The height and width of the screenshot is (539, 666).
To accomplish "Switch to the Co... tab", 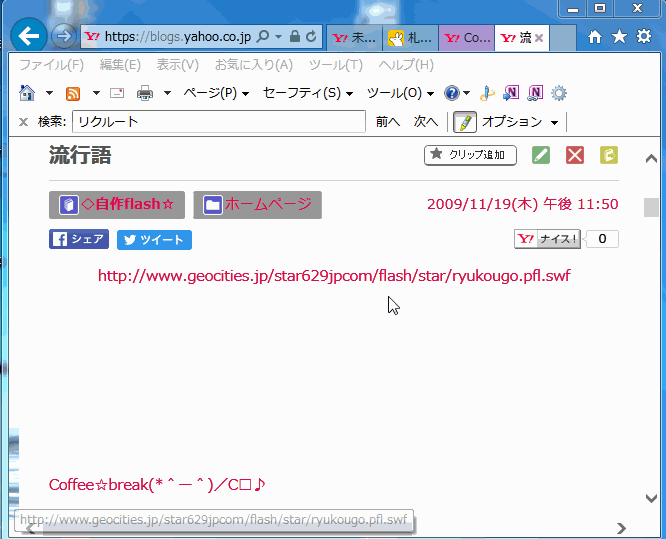I will pos(466,38).
